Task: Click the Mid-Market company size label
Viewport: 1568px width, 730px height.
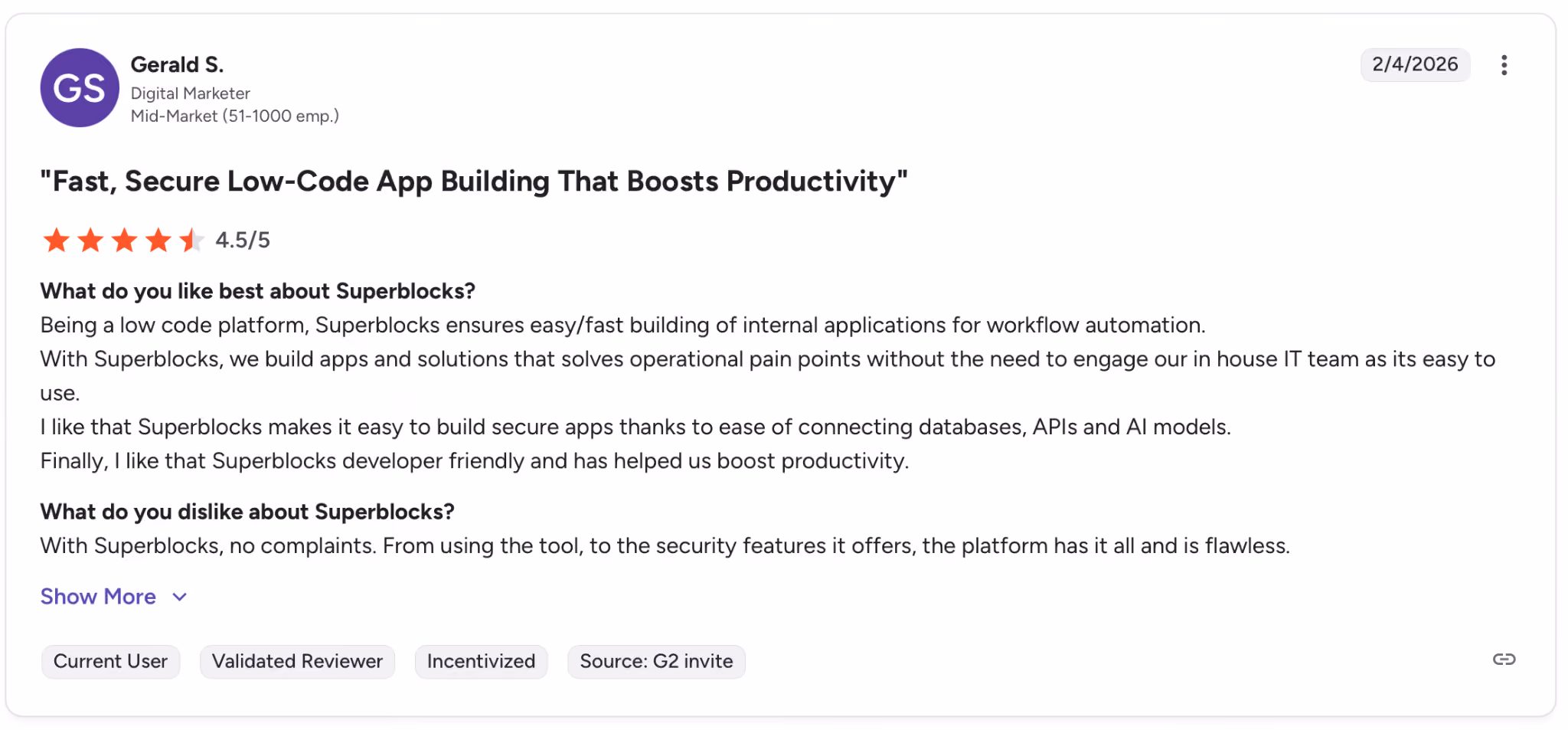Action: pos(234,116)
